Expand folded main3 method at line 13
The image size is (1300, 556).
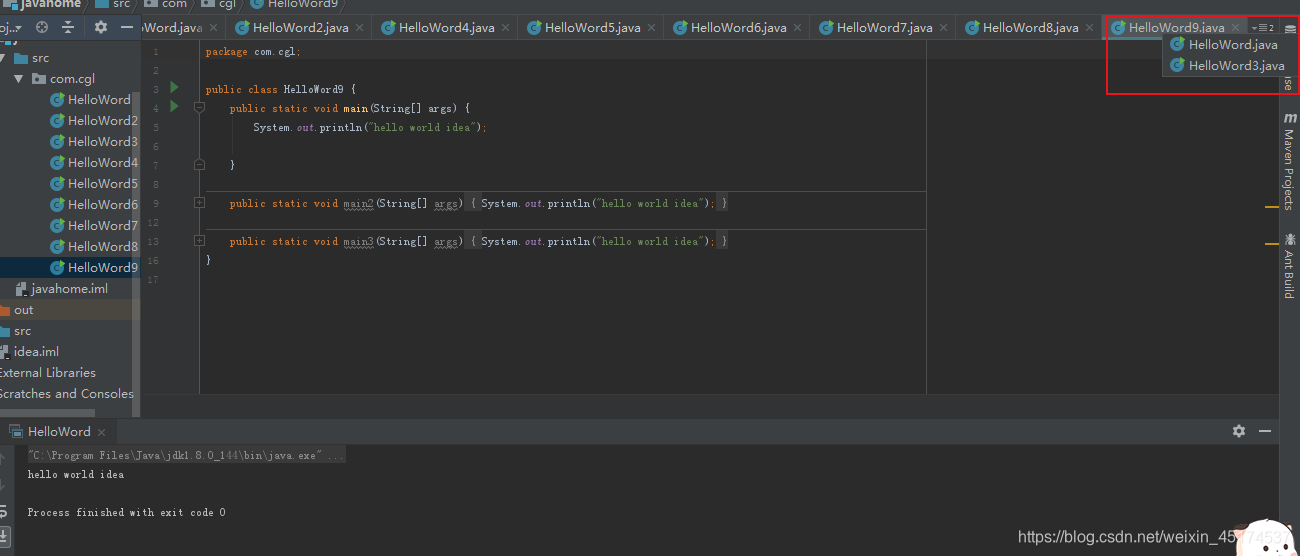(199, 240)
